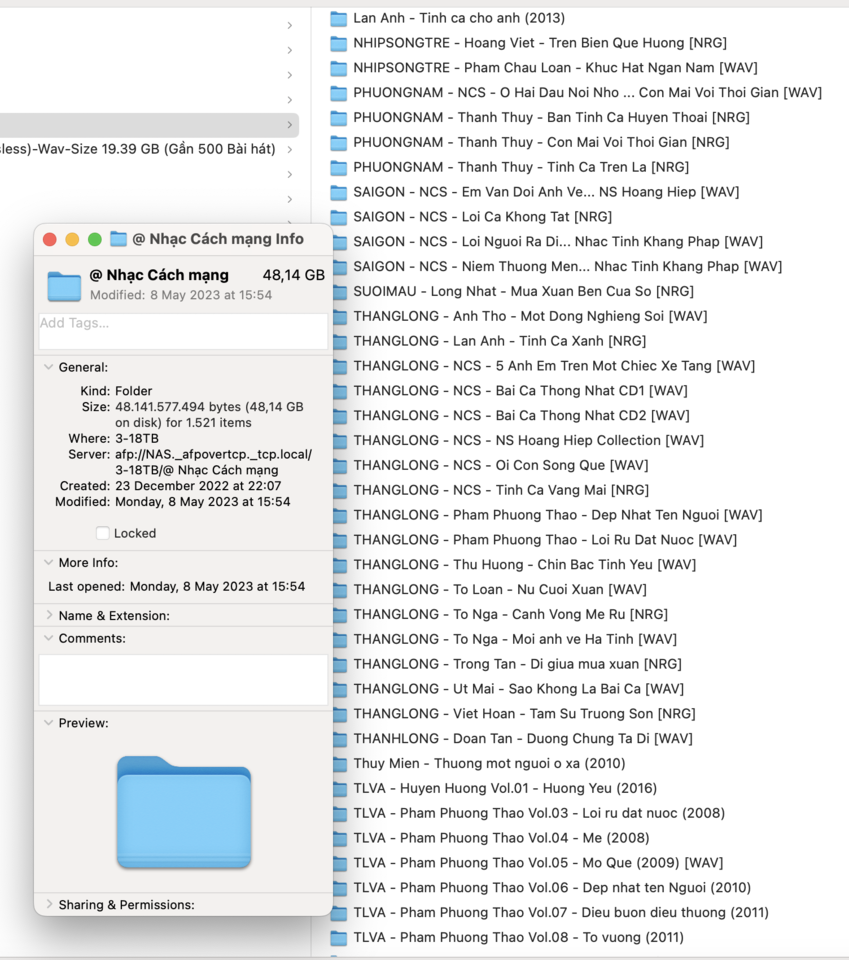Image resolution: width=849 pixels, height=960 pixels.
Task: Toggle the Locked checkbox
Action: (103, 533)
